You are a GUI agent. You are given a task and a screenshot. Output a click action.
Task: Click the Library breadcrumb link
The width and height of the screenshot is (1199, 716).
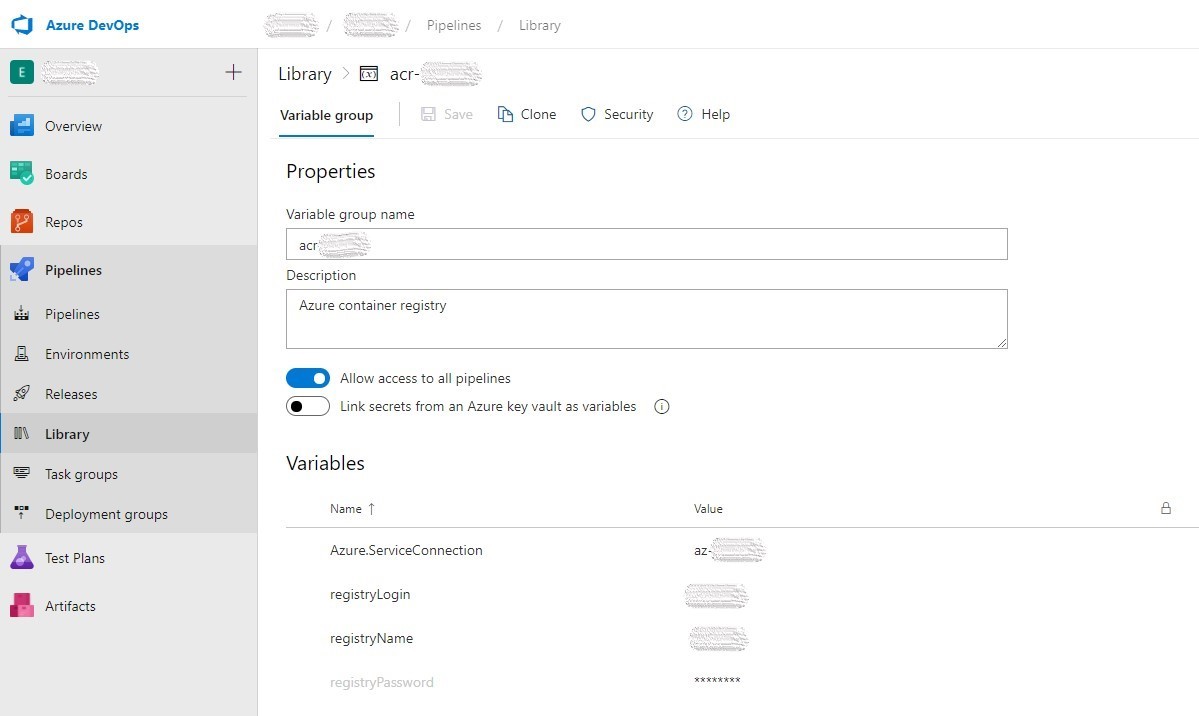tap(304, 74)
